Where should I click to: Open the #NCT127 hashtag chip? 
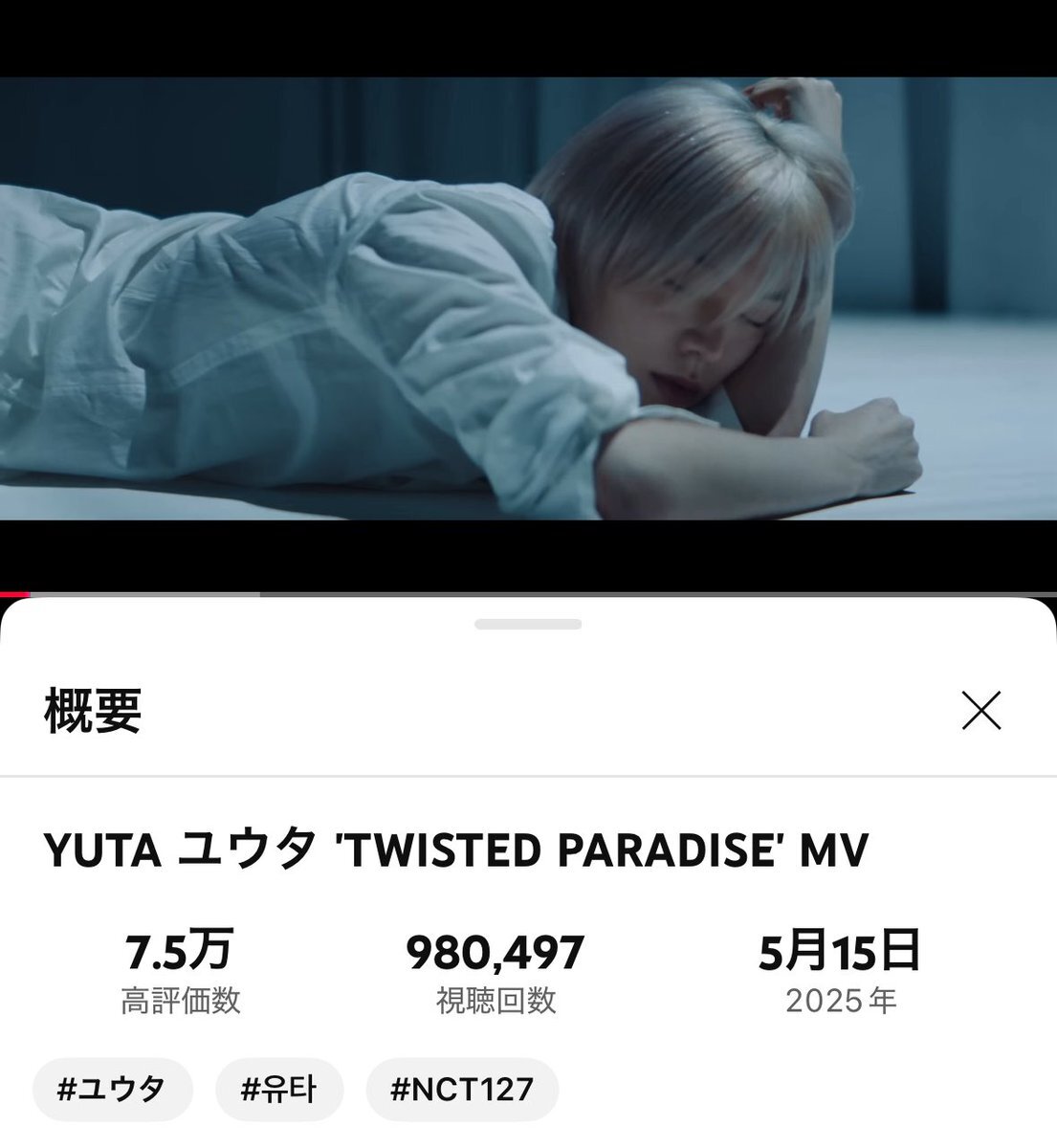pos(462,1089)
